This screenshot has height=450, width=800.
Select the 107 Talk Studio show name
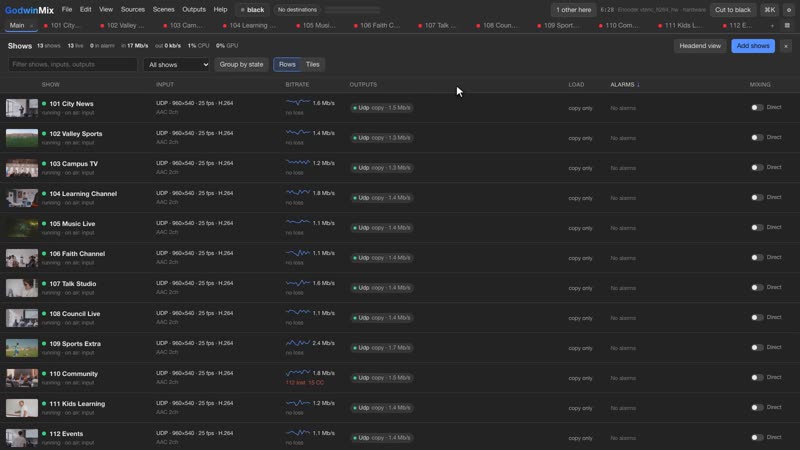click(x=72, y=284)
